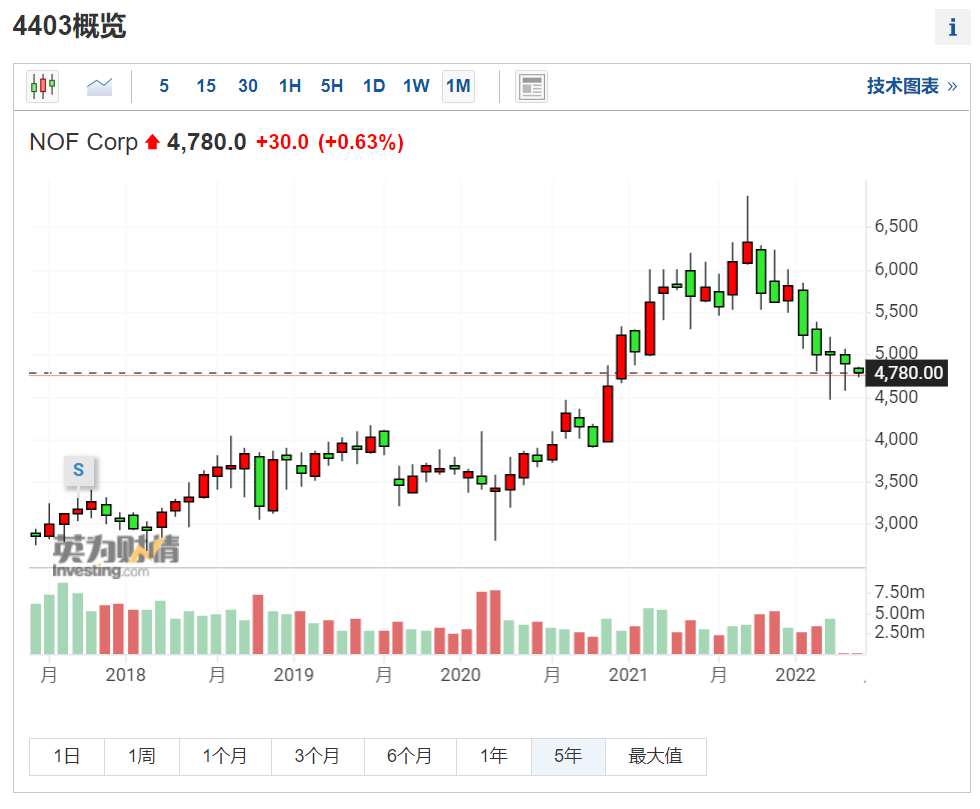
Task: Show the 最大值 full range
Action: tap(655, 756)
